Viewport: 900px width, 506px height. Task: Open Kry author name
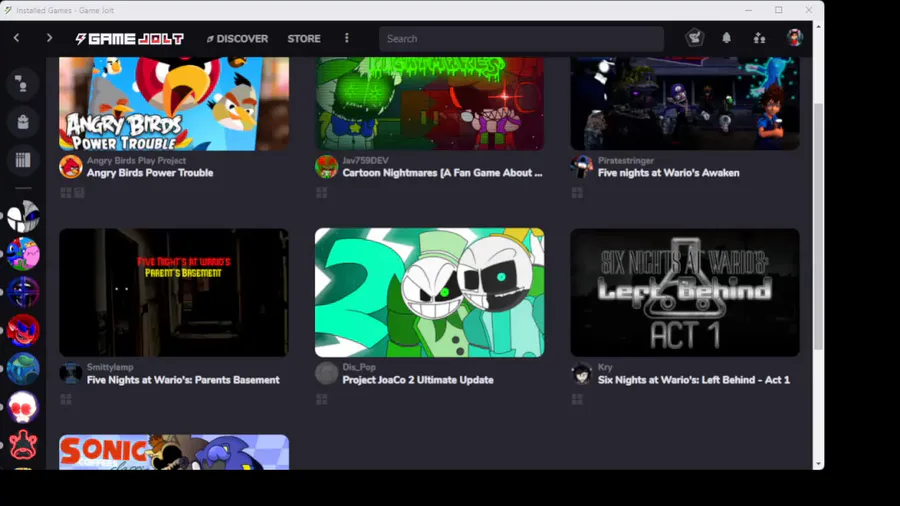tap(605, 367)
